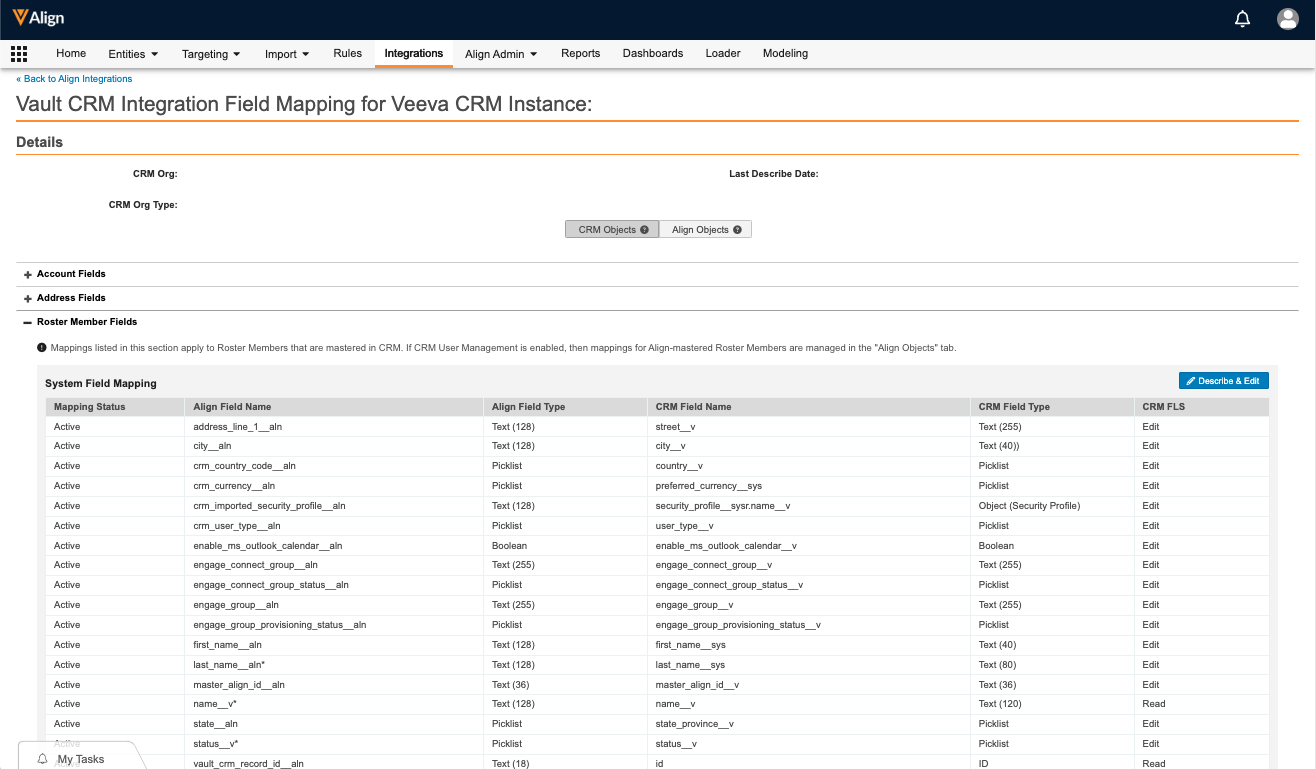This screenshot has width=1316, height=769.
Task: Switch to CRM Objects view
Action: pyautogui.click(x=607, y=230)
